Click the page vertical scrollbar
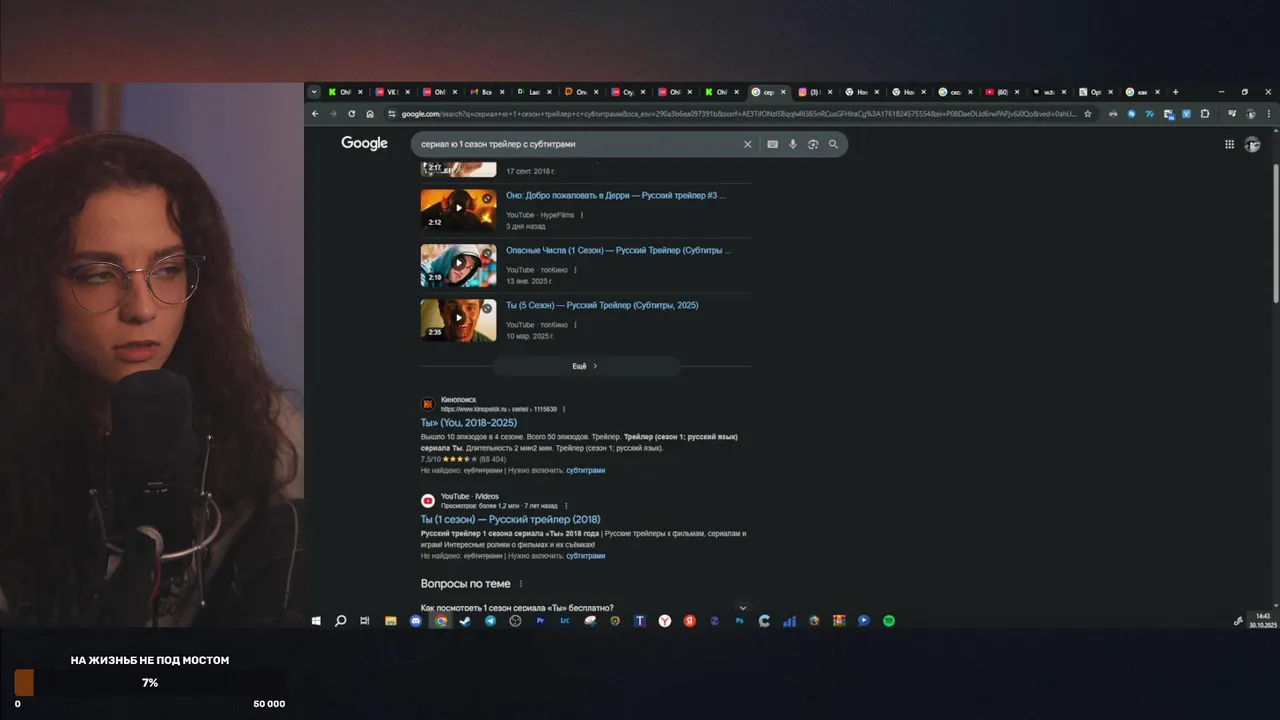Viewport: 1280px width, 720px height. pos(1275,234)
